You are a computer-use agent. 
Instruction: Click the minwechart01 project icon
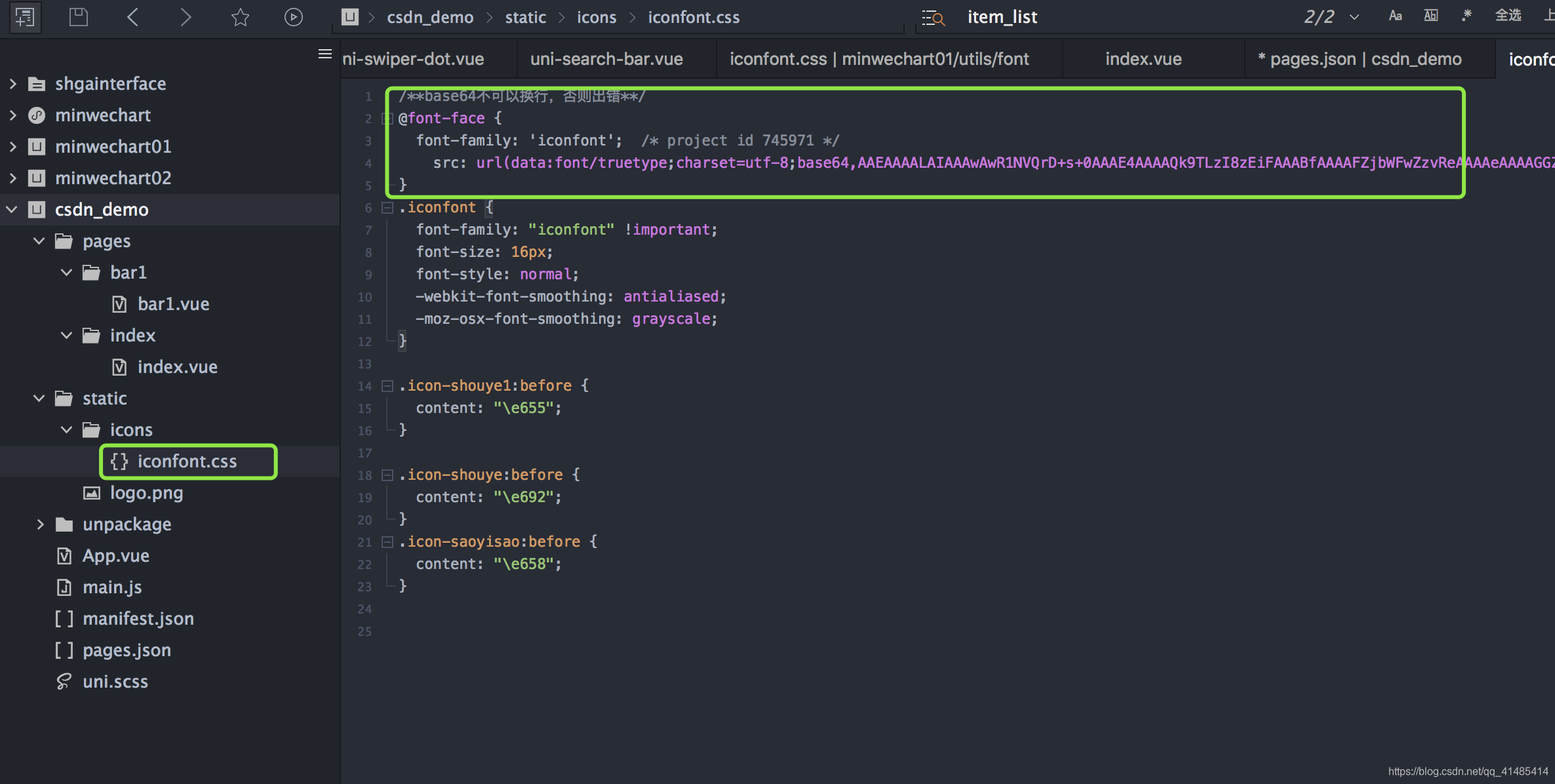pyautogui.click(x=37, y=147)
